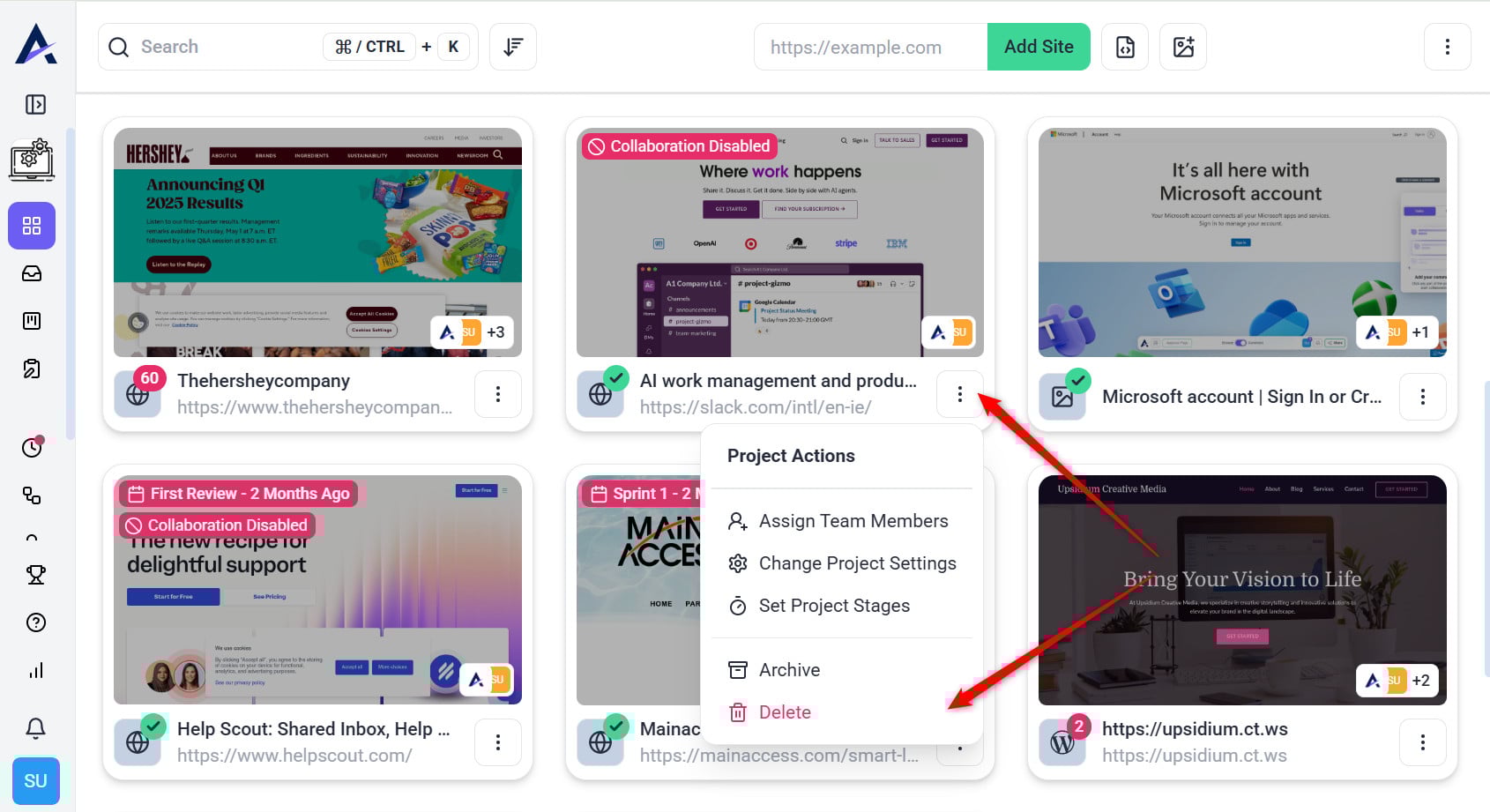Screen dimensions: 1490x812
Task: Open the help question mark icon
Action: point(35,622)
